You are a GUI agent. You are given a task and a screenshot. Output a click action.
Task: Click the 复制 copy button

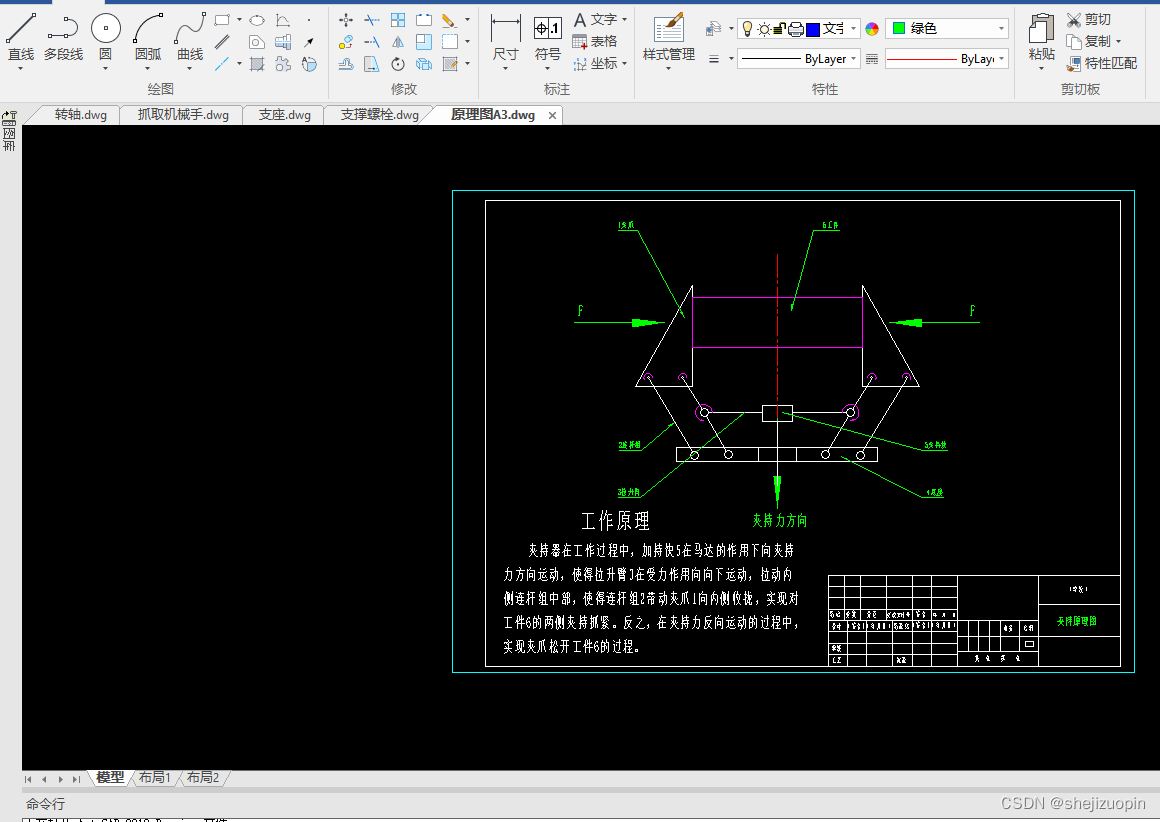pyautogui.click(x=1089, y=41)
